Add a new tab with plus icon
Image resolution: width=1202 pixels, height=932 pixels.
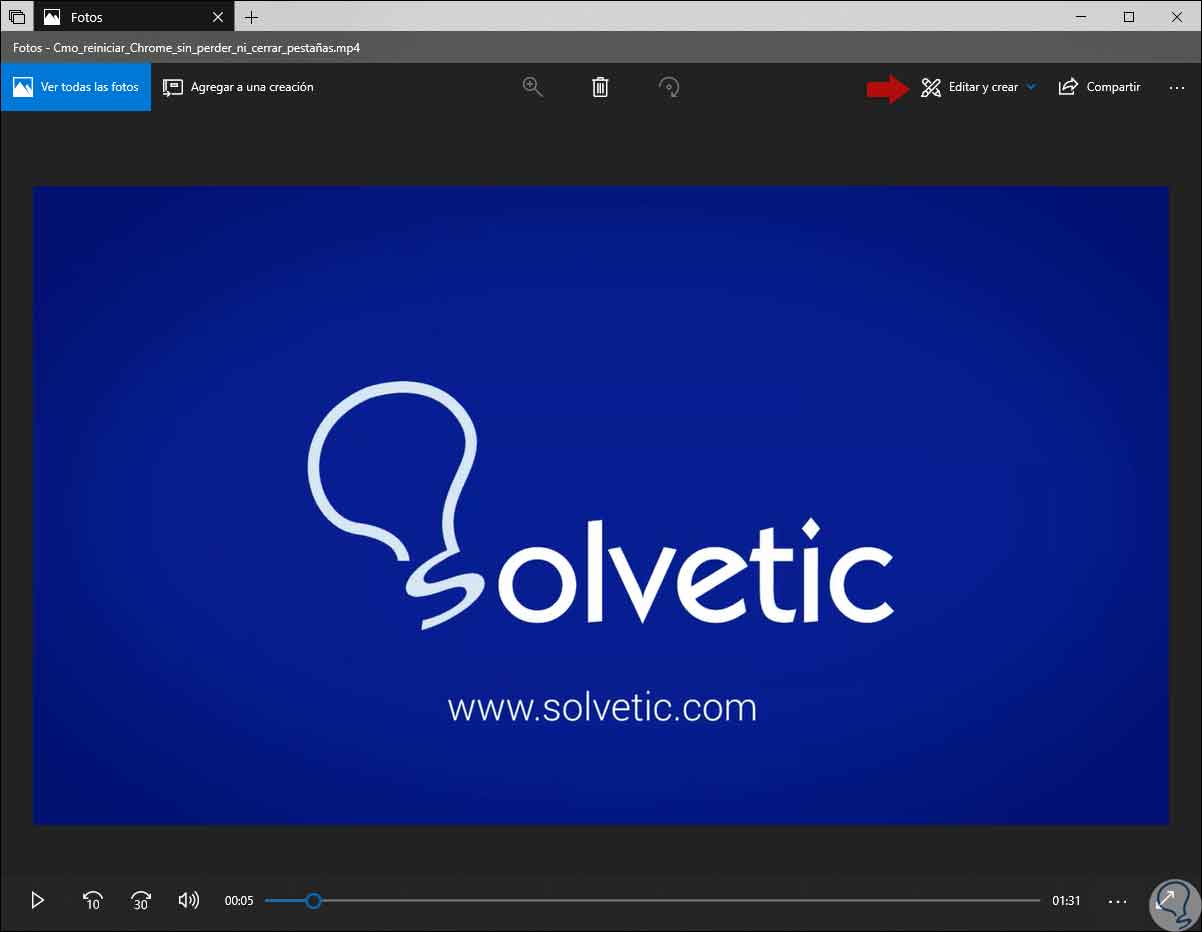(x=251, y=17)
